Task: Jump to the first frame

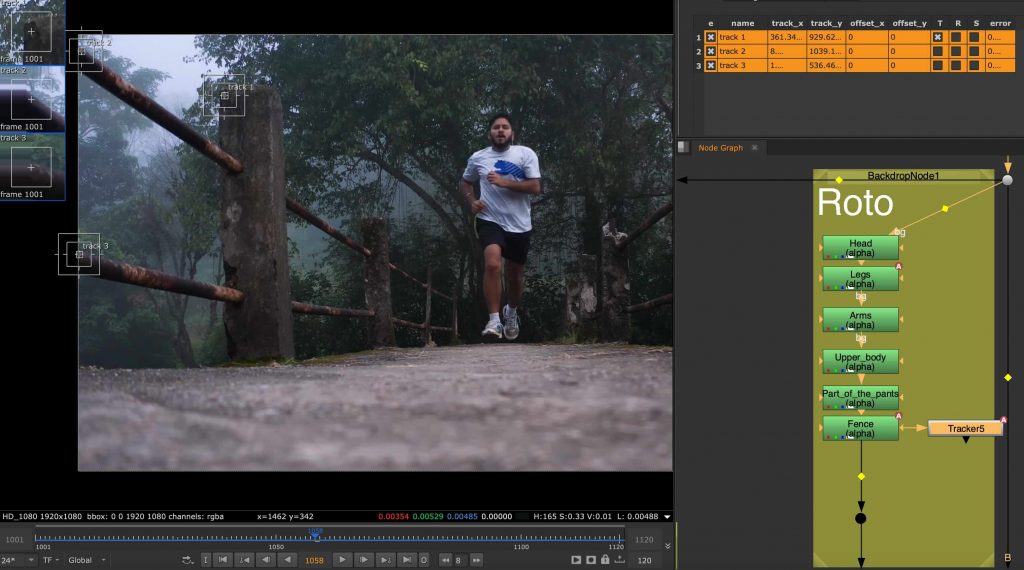Action: point(223,560)
